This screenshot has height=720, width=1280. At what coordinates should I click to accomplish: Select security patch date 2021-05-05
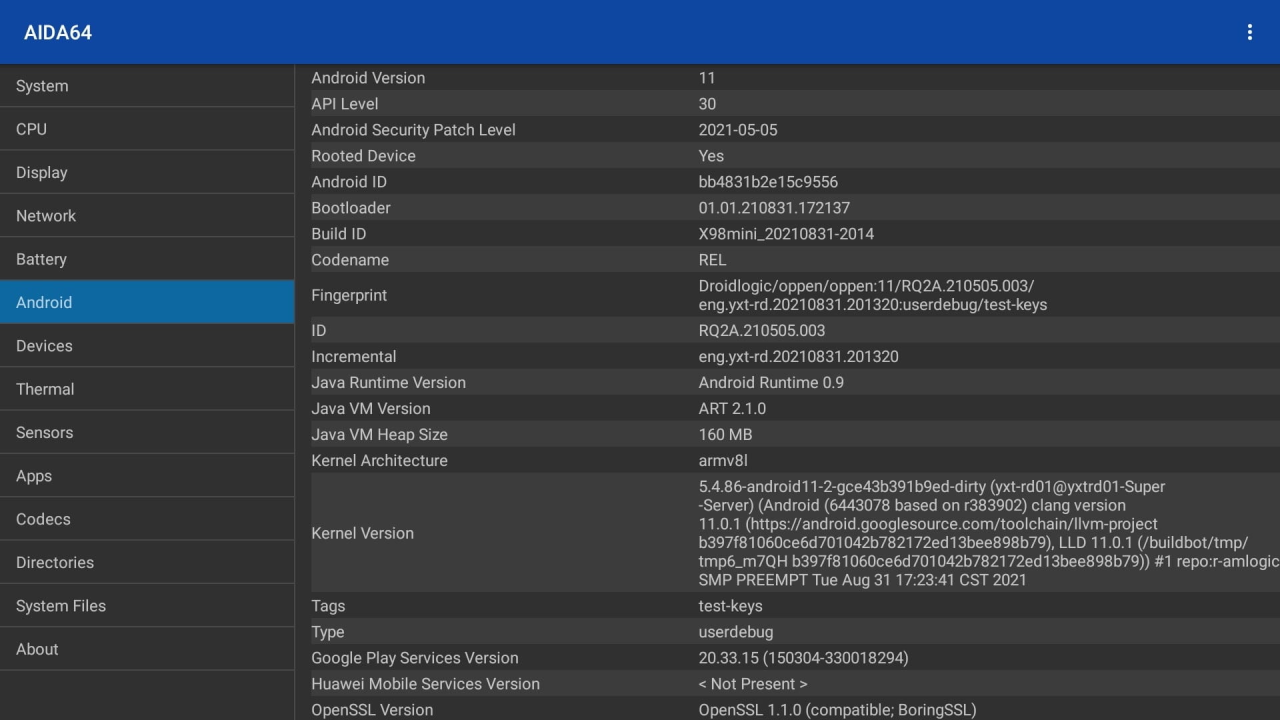coord(738,130)
